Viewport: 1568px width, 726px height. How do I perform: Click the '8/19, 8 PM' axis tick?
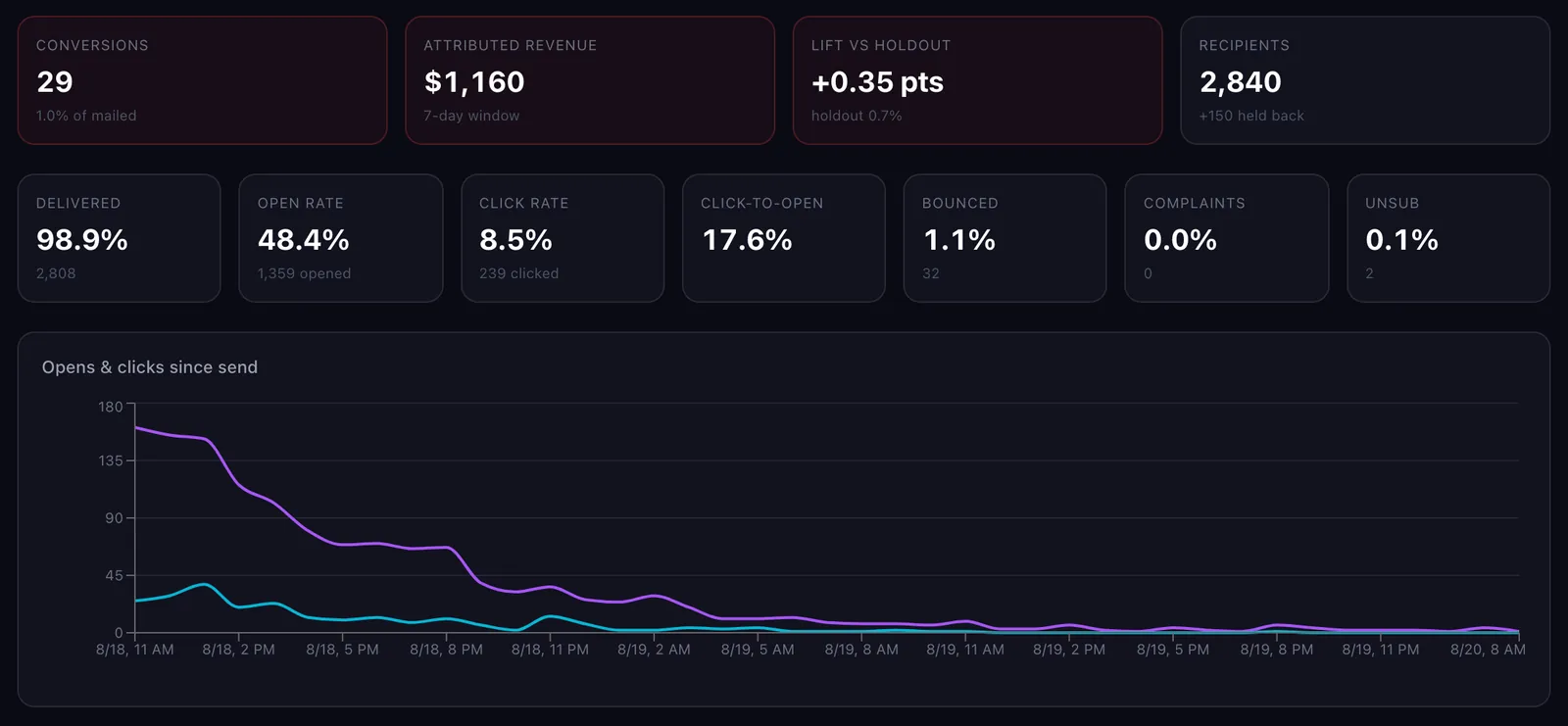(1277, 650)
